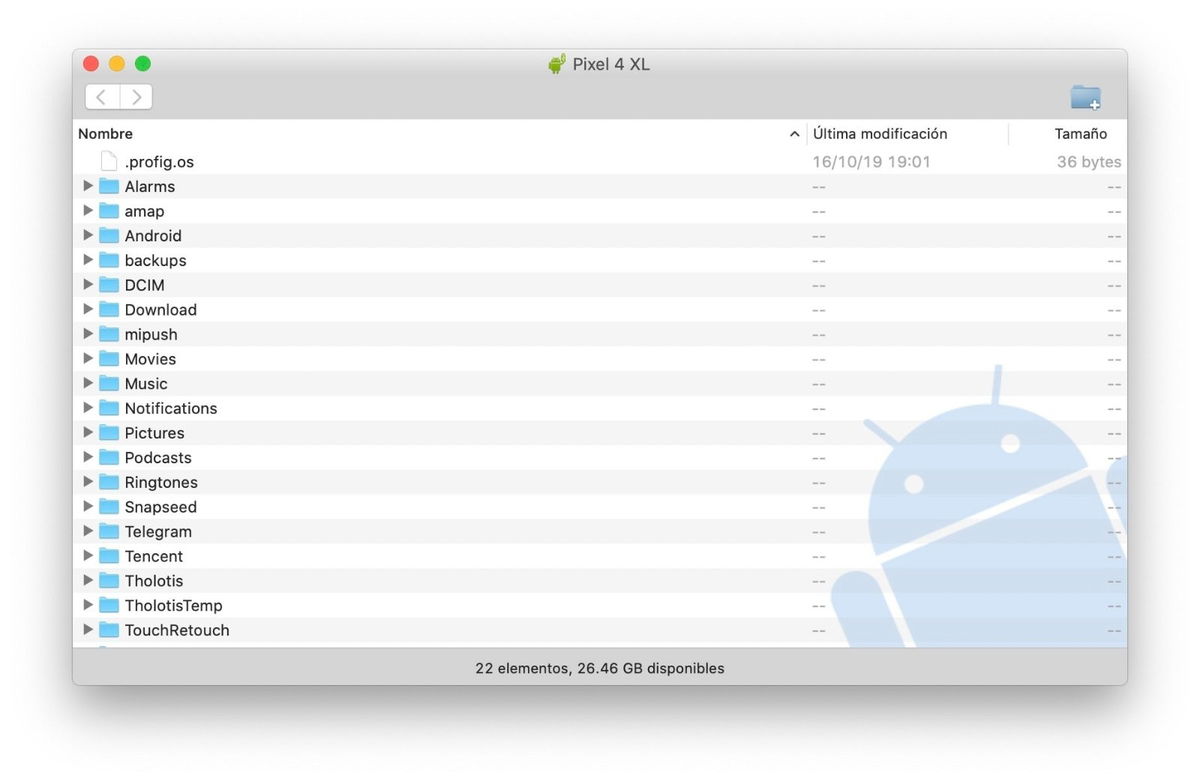The height and width of the screenshot is (781, 1200).
Task: Click the 22 elementos status bar
Action: (x=598, y=667)
